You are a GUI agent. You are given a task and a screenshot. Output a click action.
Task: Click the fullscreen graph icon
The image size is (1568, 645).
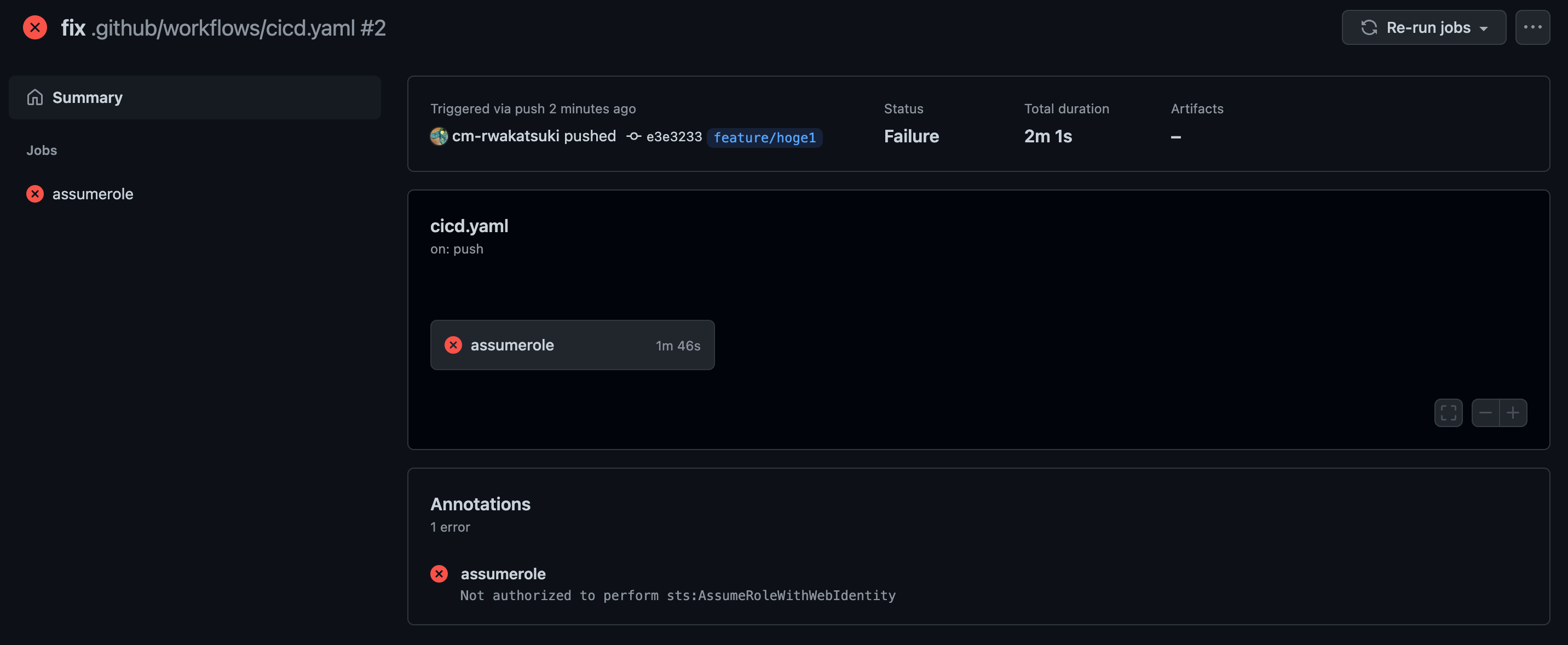pyautogui.click(x=1448, y=413)
